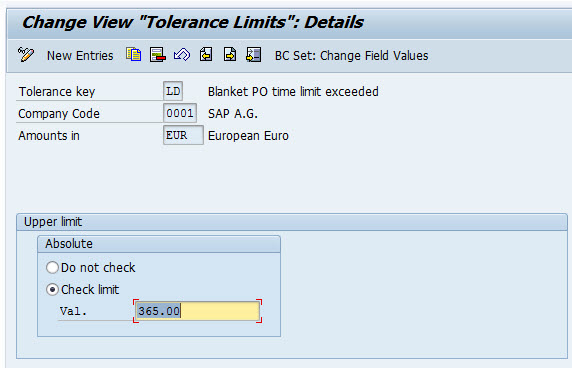Click the Company Code field 0001
The image size is (572, 368).
click(x=180, y=113)
